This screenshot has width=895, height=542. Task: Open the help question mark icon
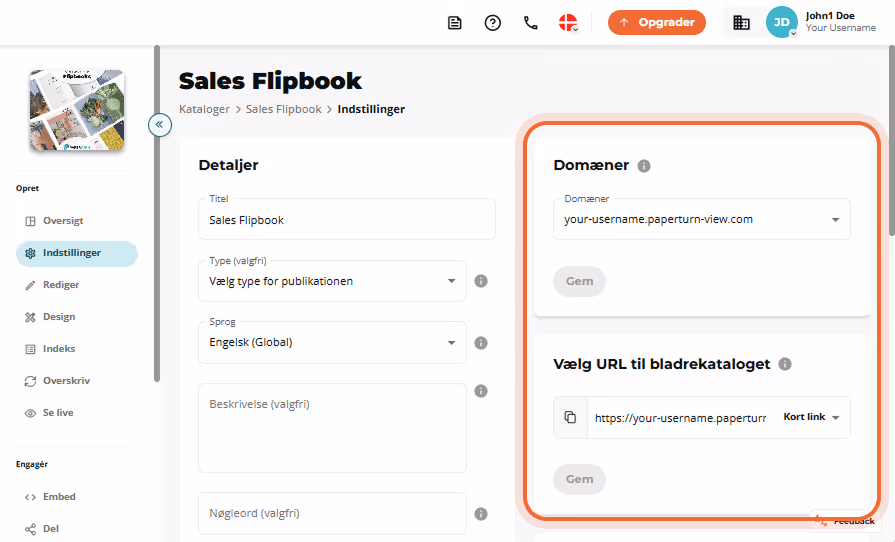[493, 23]
